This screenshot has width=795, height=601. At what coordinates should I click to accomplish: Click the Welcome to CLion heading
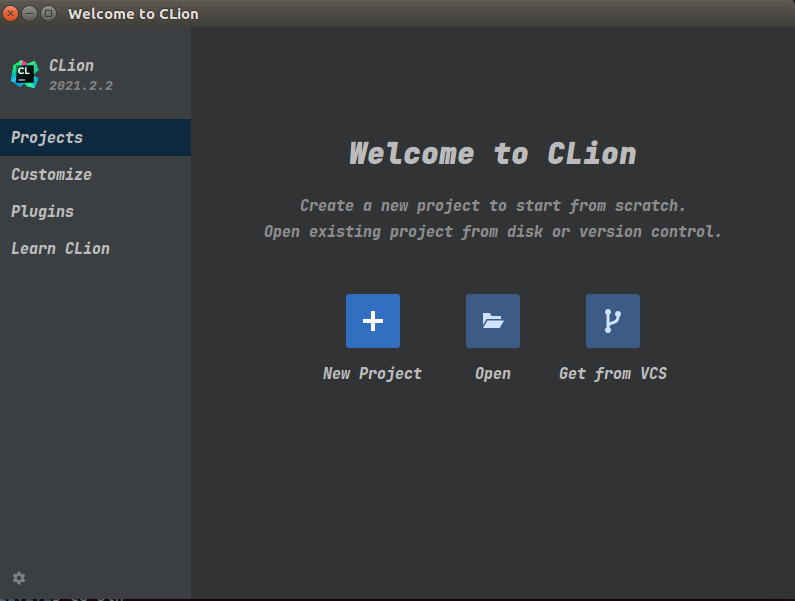pyautogui.click(x=493, y=154)
